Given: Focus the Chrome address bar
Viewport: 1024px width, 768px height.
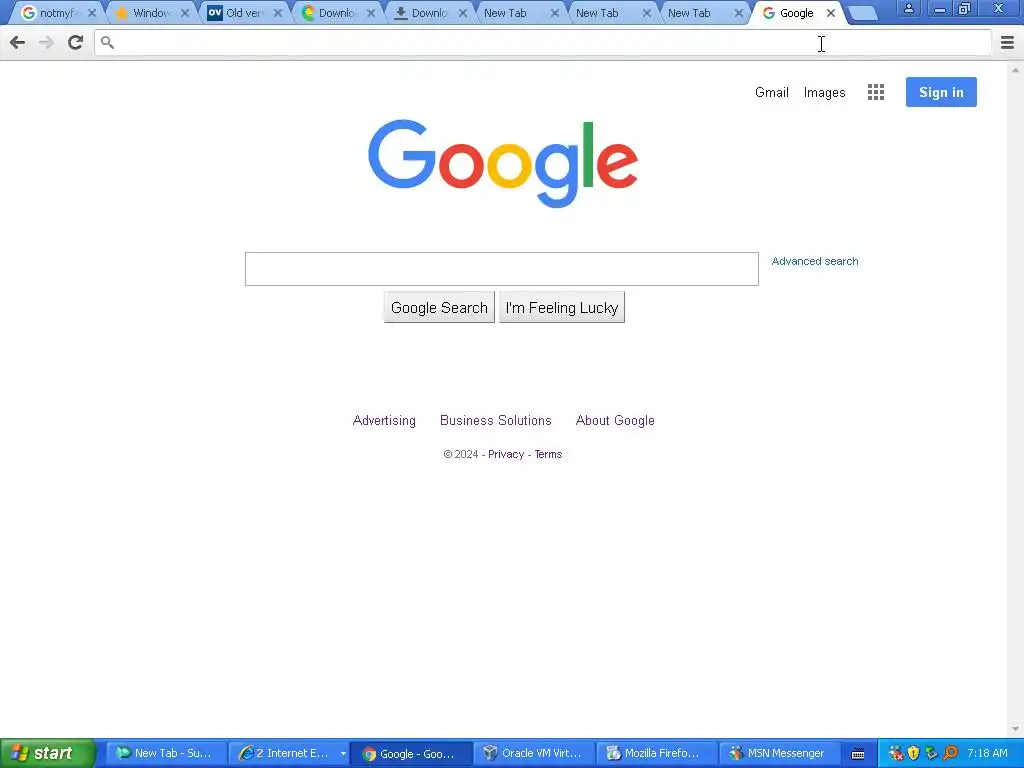Looking at the screenshot, I should 542,43.
